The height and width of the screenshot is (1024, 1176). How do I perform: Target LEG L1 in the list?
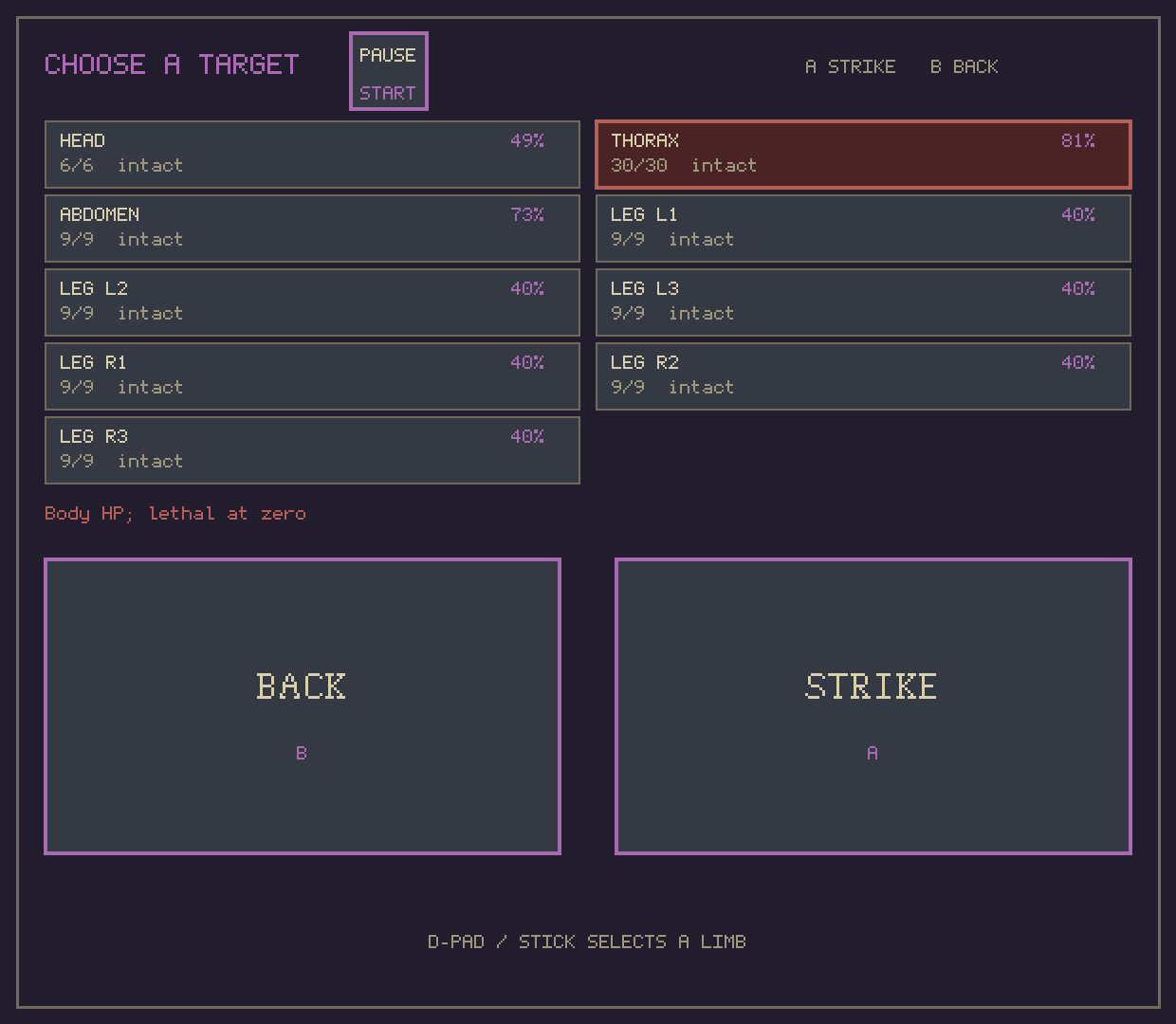863,229
